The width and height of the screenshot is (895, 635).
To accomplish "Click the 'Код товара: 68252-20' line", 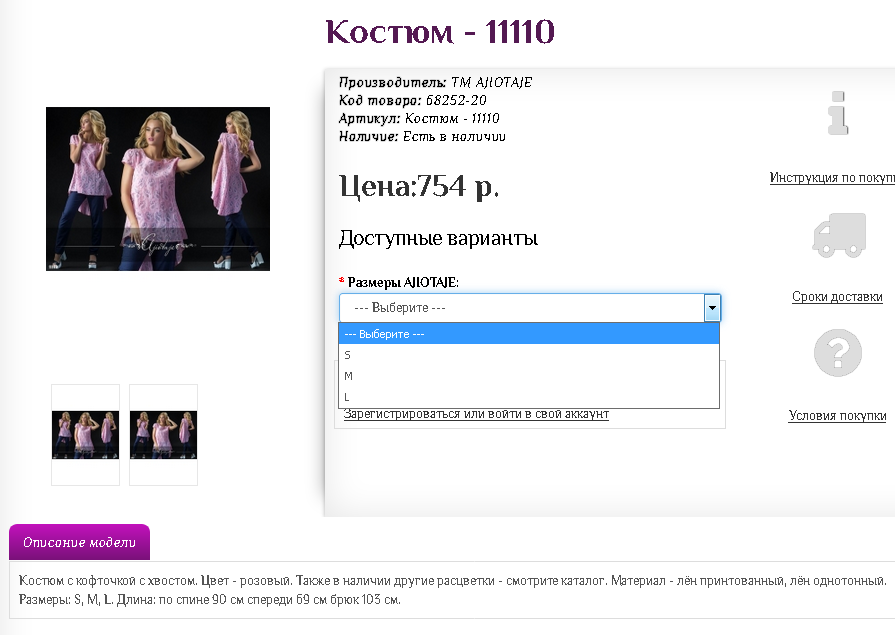I will click(413, 101).
